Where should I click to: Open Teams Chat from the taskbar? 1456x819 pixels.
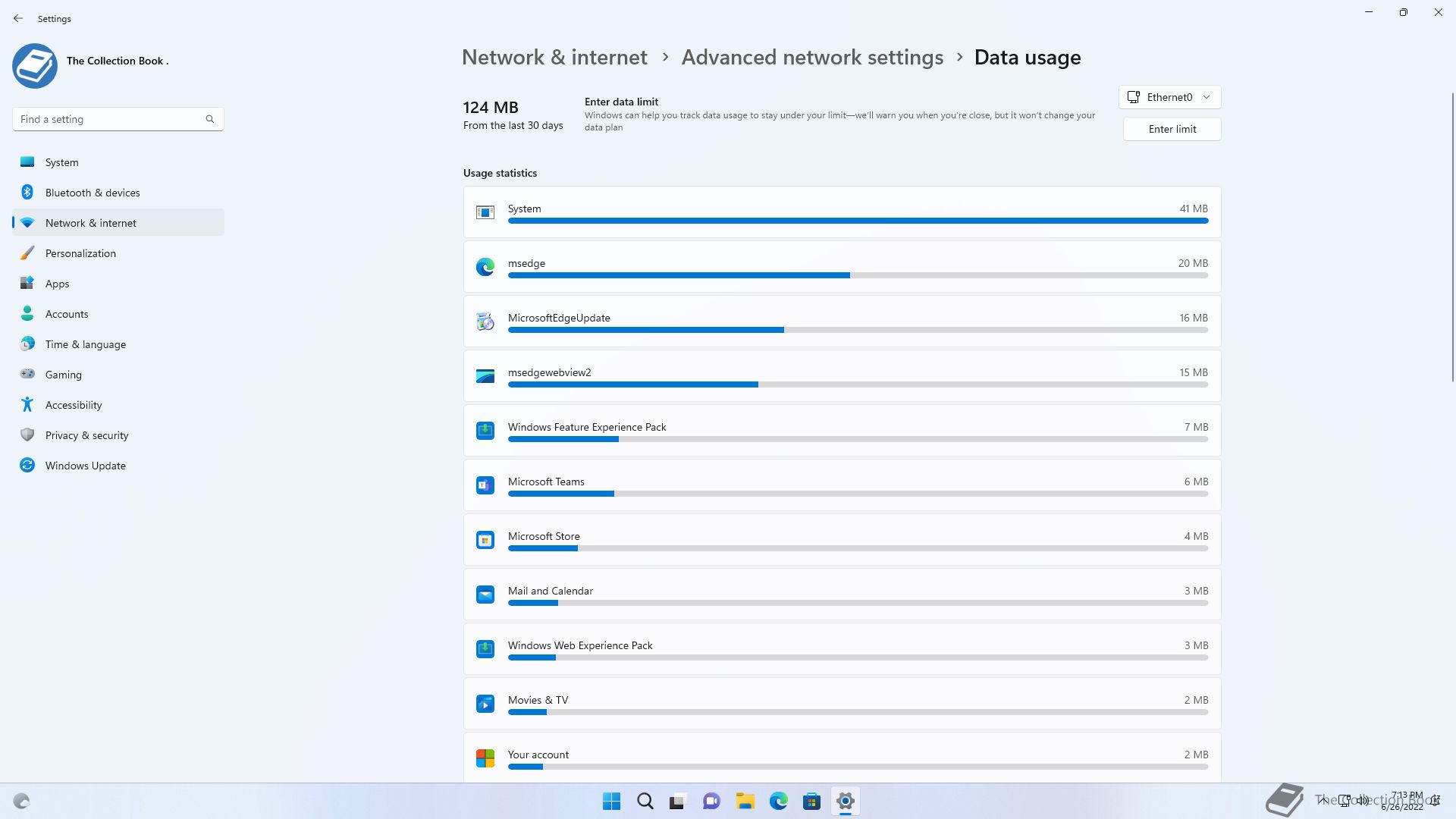[x=711, y=801]
